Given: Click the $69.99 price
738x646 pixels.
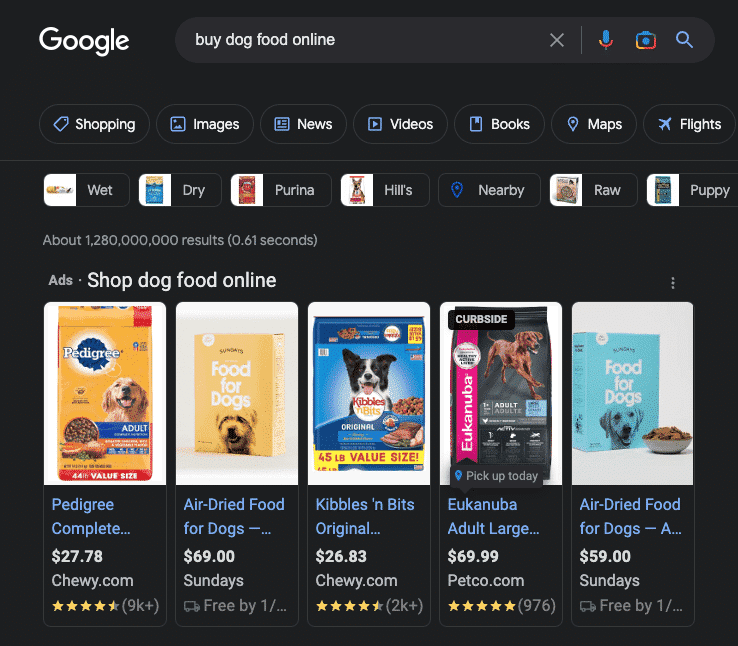Looking at the screenshot, I should point(473,556).
